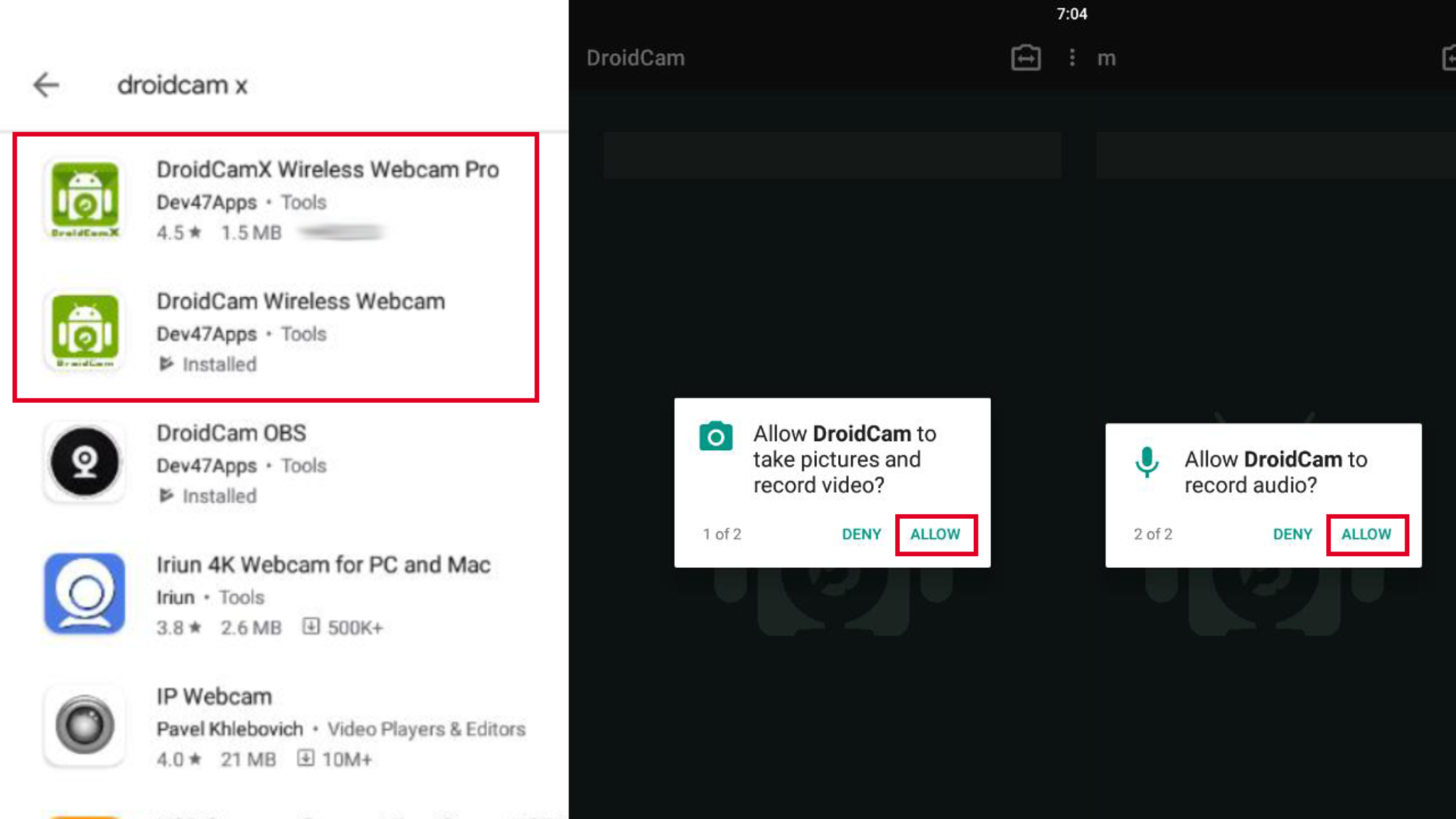Viewport: 1456px width, 819px height.
Task: Open DroidCamX Wireless Webcam Pro listing title
Action: tap(327, 170)
